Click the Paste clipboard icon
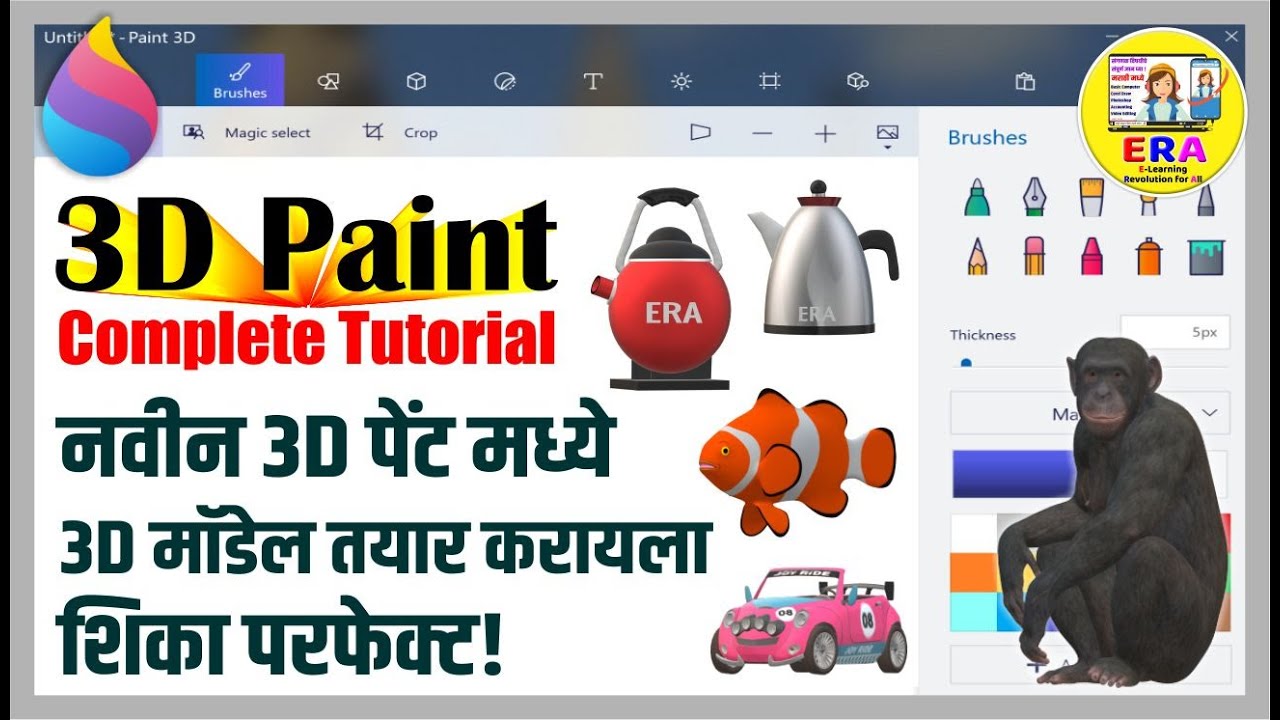This screenshot has height=720, width=1280. [1025, 82]
